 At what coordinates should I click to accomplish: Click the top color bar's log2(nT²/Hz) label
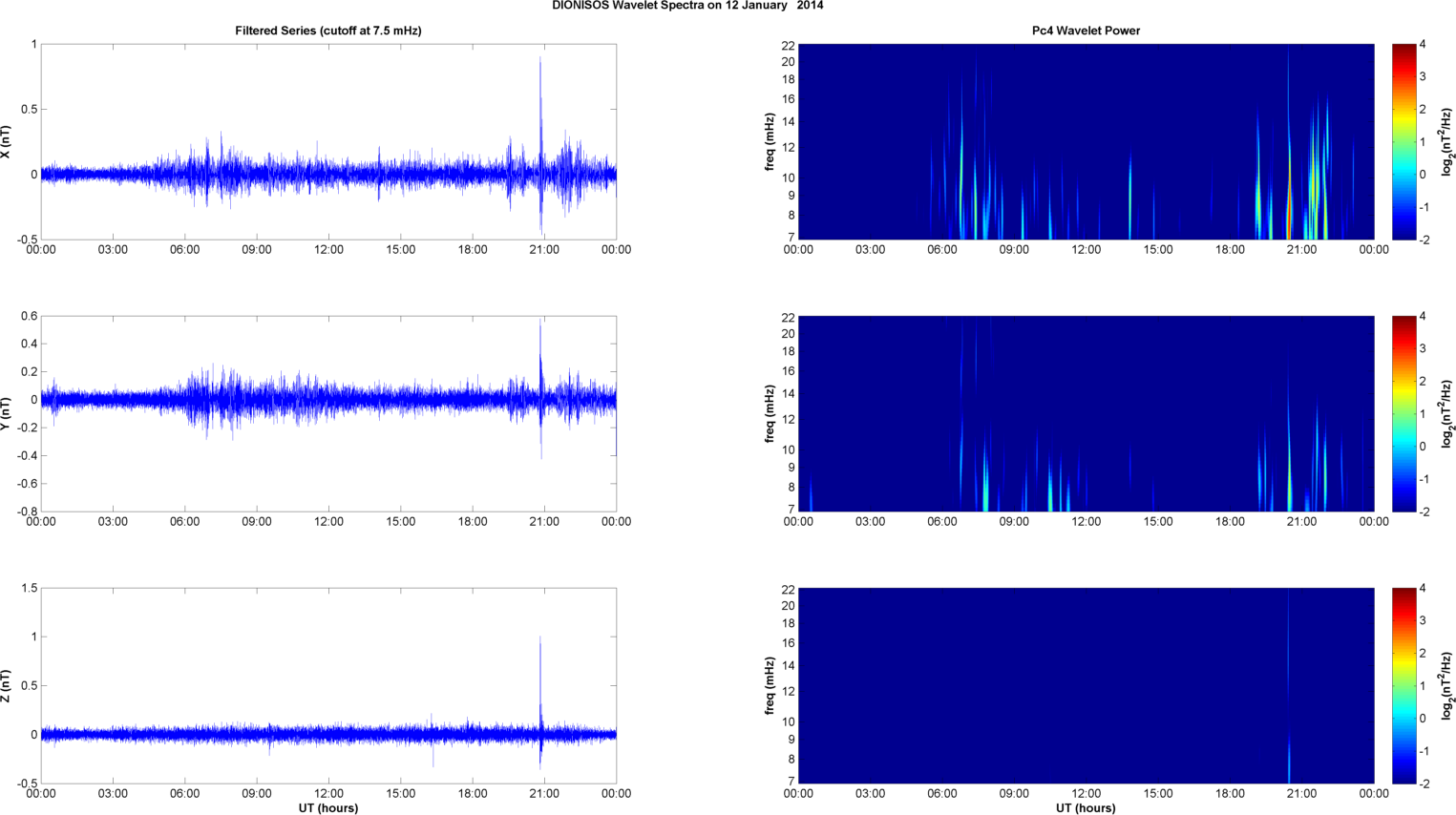1447,142
